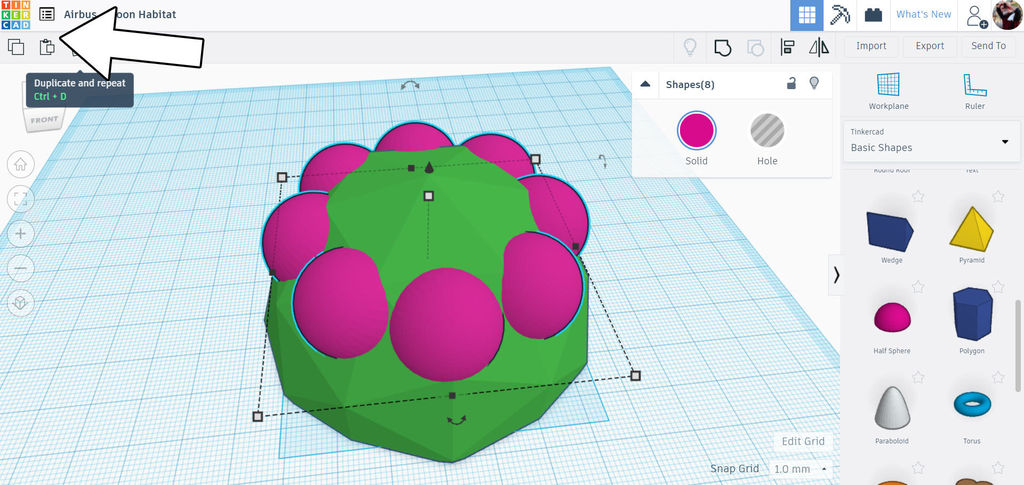Image resolution: width=1024 pixels, height=485 pixels.
Task: Open the What's New link
Action: (x=923, y=14)
